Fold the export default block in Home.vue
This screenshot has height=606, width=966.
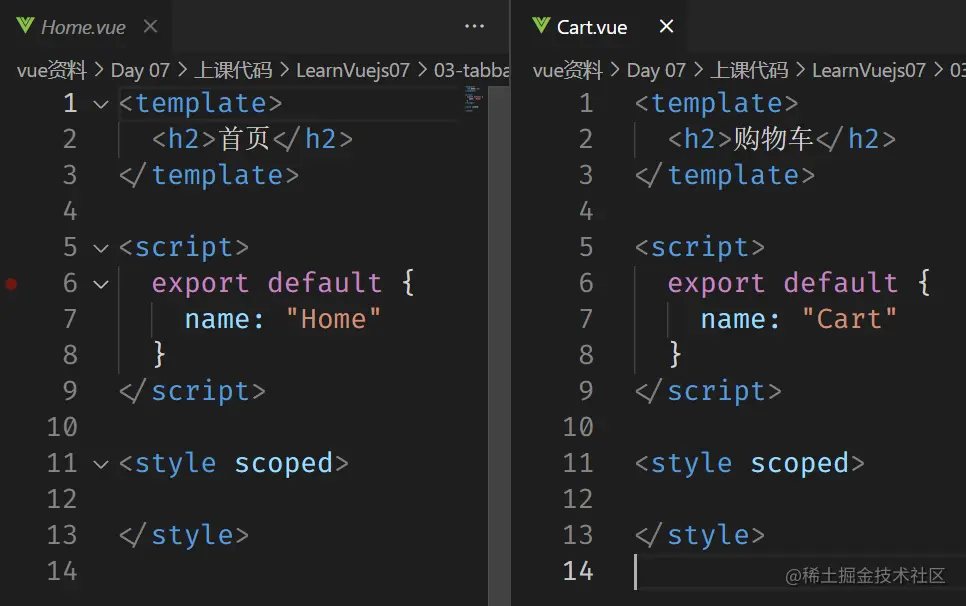(100, 283)
